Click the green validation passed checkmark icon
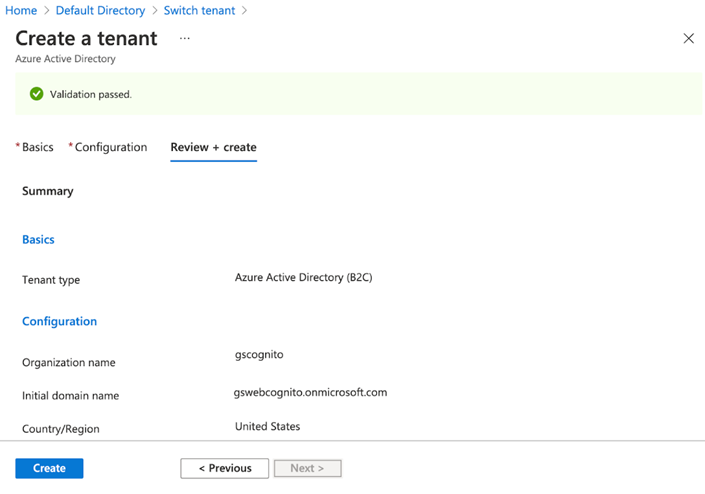Viewport: 705px width, 494px height. point(36,94)
